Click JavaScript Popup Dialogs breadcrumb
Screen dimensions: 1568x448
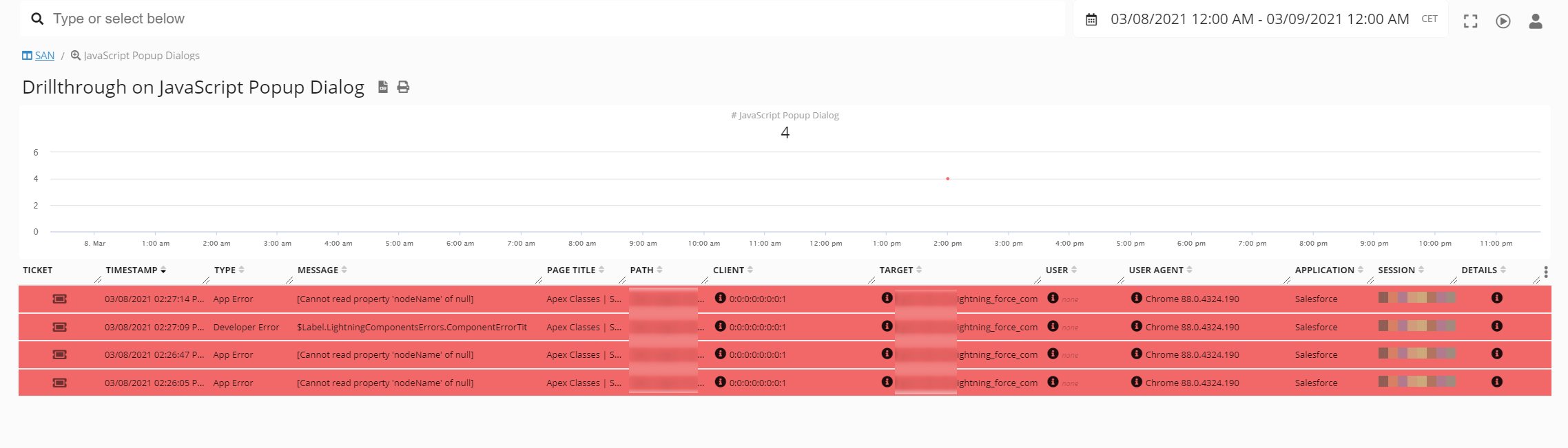(141, 56)
